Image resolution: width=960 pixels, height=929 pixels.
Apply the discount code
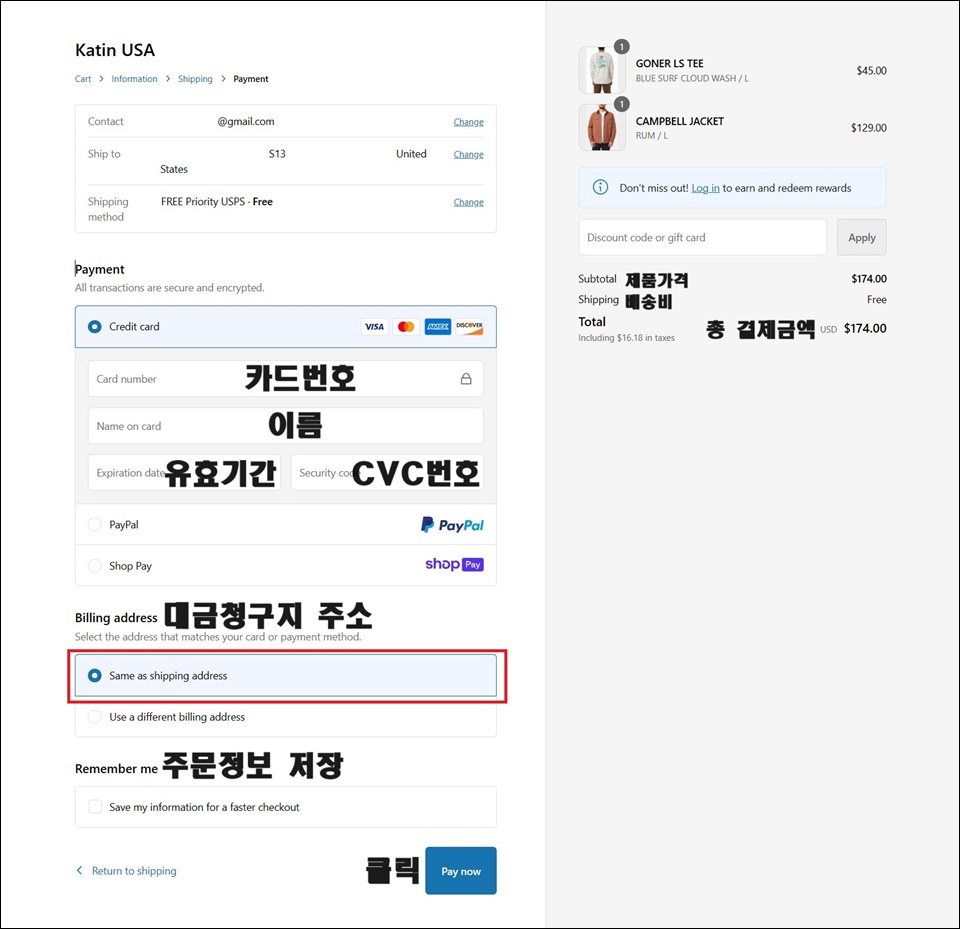(861, 237)
